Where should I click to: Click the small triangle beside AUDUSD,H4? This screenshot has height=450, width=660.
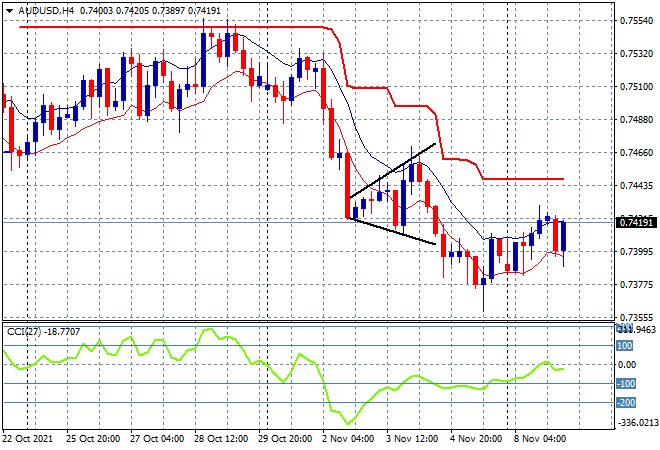click(9, 11)
